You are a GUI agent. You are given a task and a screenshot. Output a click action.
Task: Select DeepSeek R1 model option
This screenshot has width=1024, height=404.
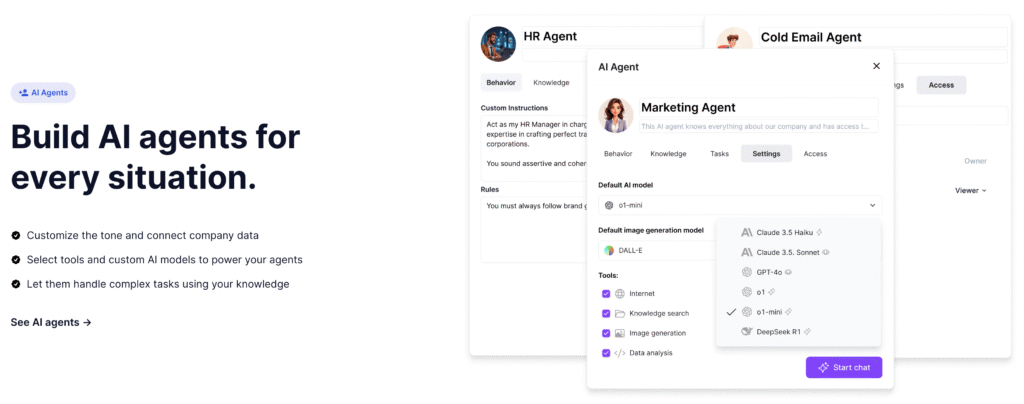[x=798, y=332]
